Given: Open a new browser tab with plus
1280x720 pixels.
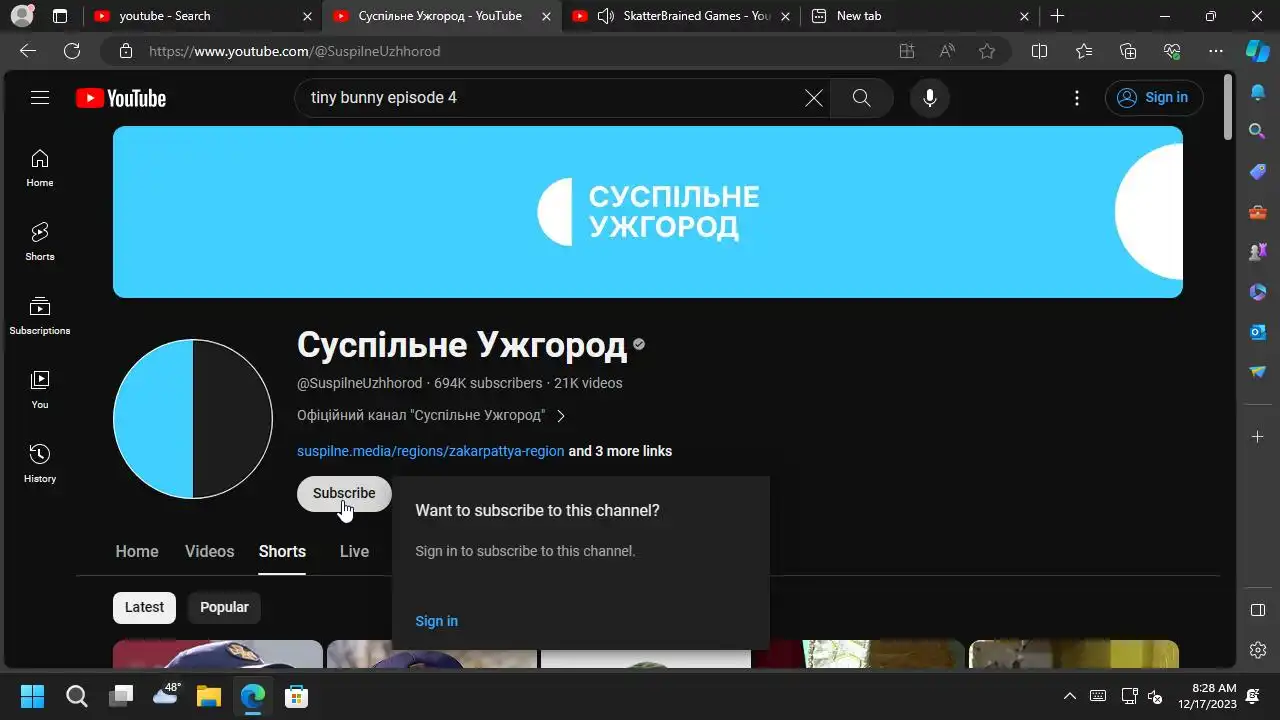Looking at the screenshot, I should click(x=1057, y=16).
